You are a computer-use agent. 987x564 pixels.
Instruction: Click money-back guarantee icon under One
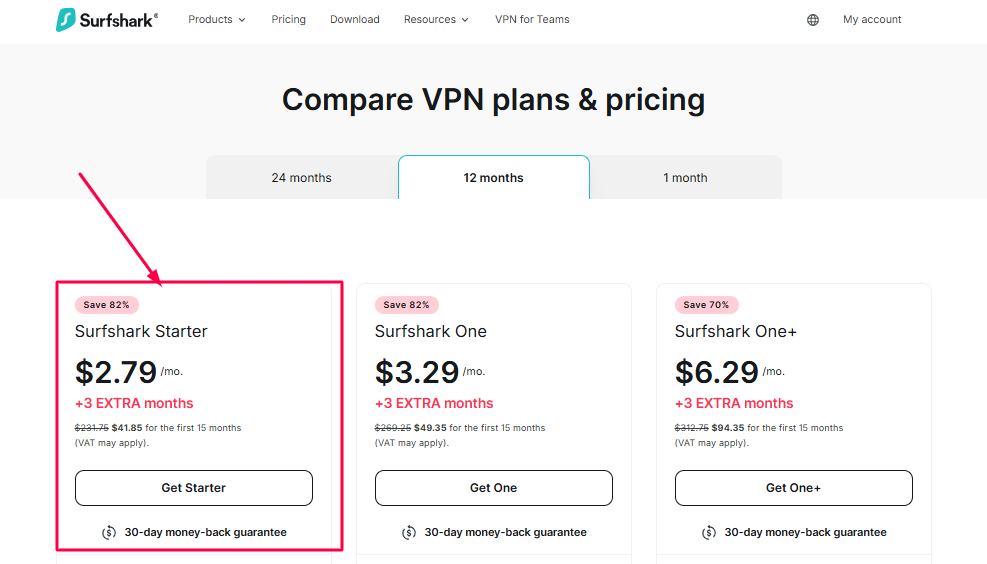410,532
